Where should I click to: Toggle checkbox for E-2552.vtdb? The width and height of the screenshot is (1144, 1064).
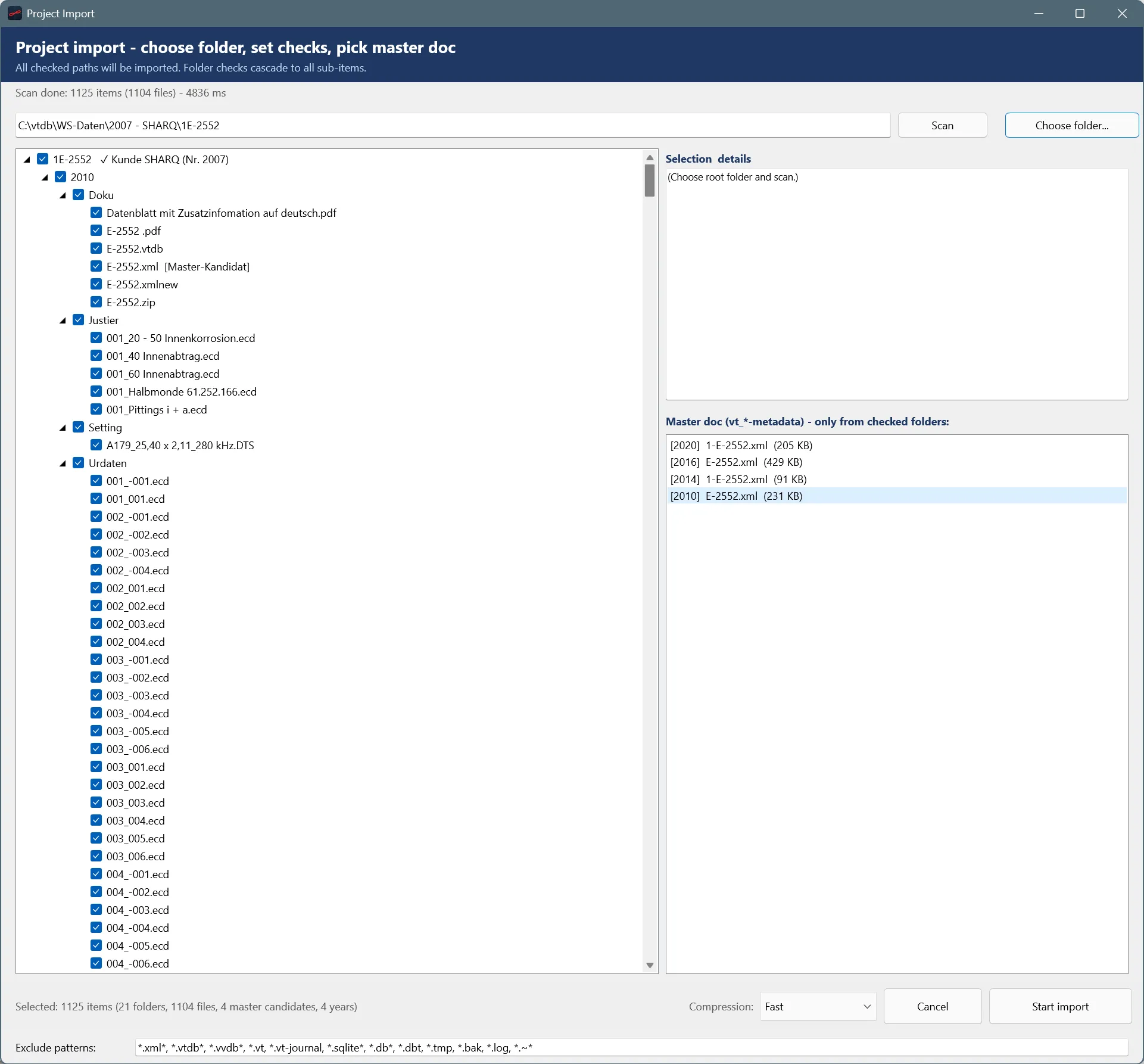coord(96,248)
